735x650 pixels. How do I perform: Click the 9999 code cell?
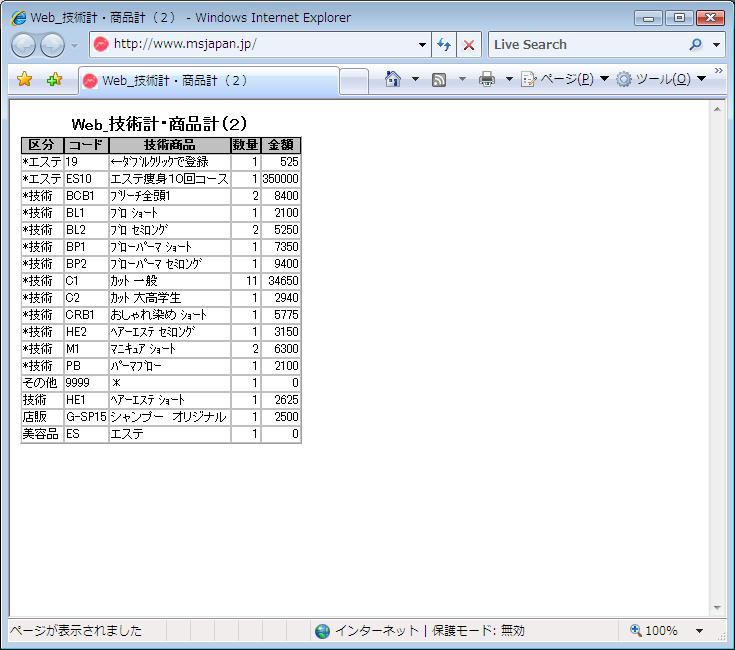coord(86,383)
